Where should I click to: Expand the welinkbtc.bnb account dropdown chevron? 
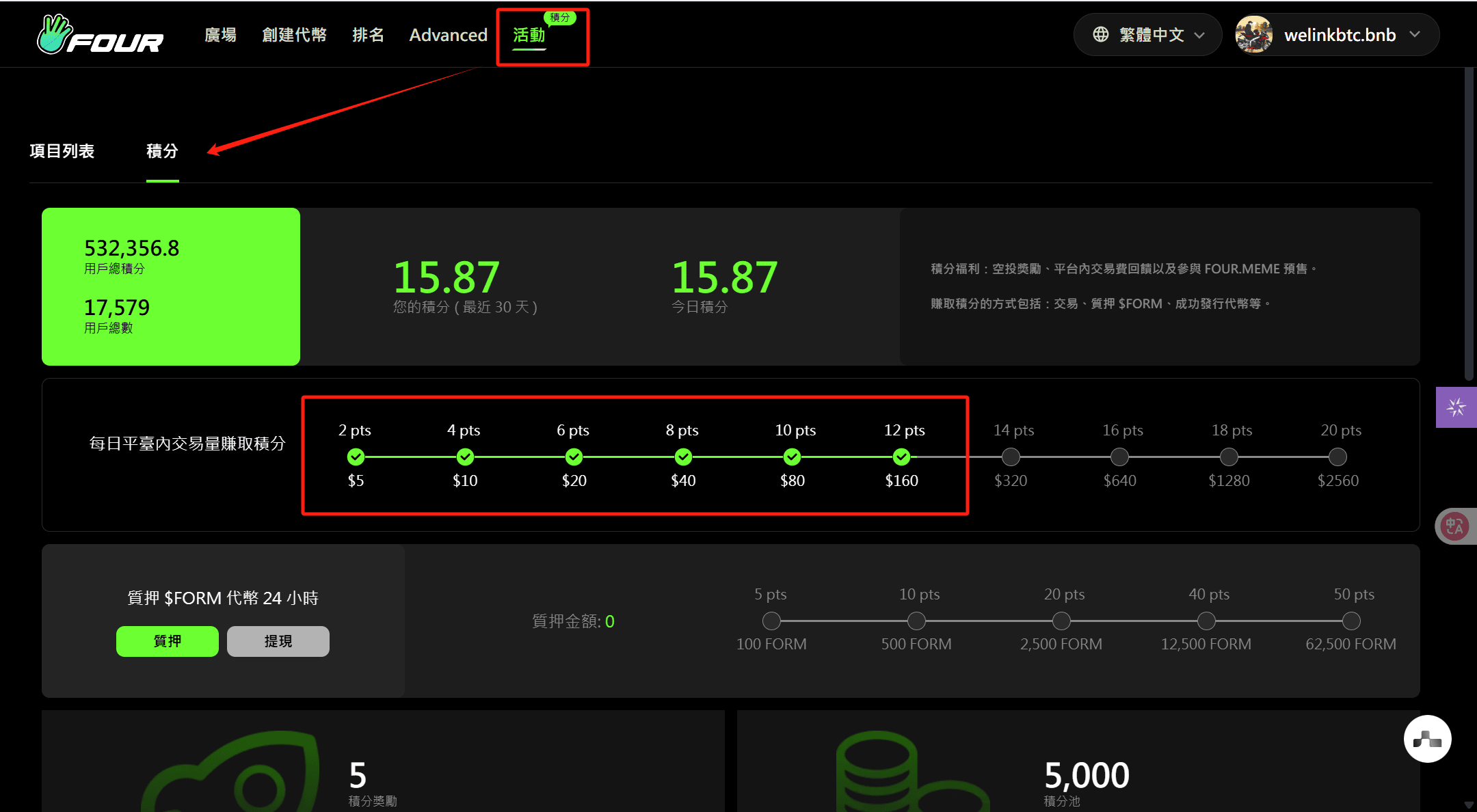click(1415, 35)
